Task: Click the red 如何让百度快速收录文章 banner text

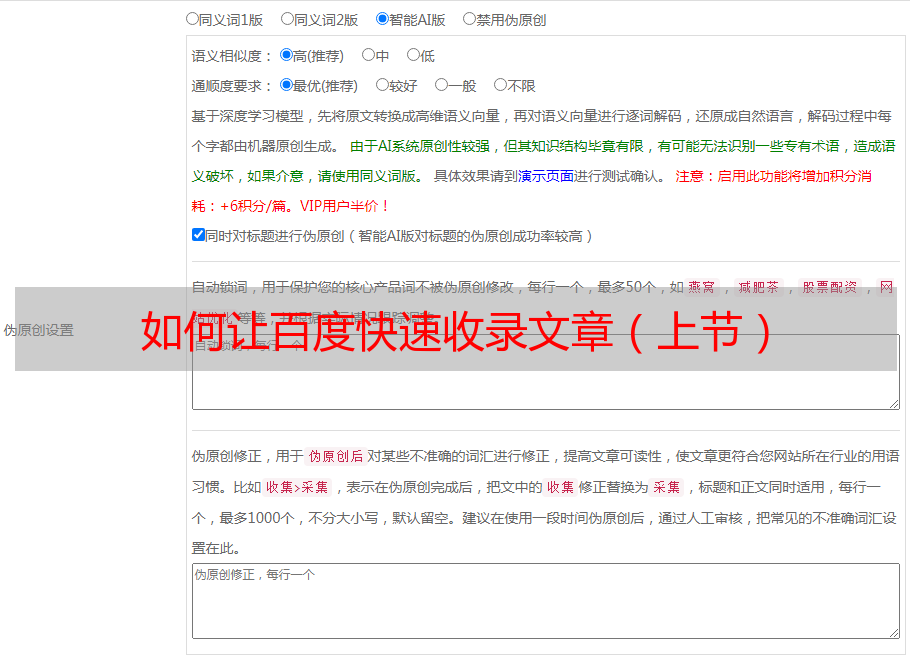Action: 456,331
